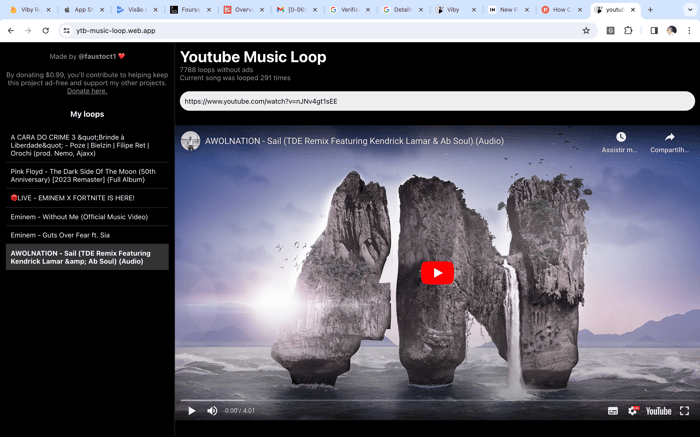Expand the tab search dropdown arrow

[x=690, y=9]
